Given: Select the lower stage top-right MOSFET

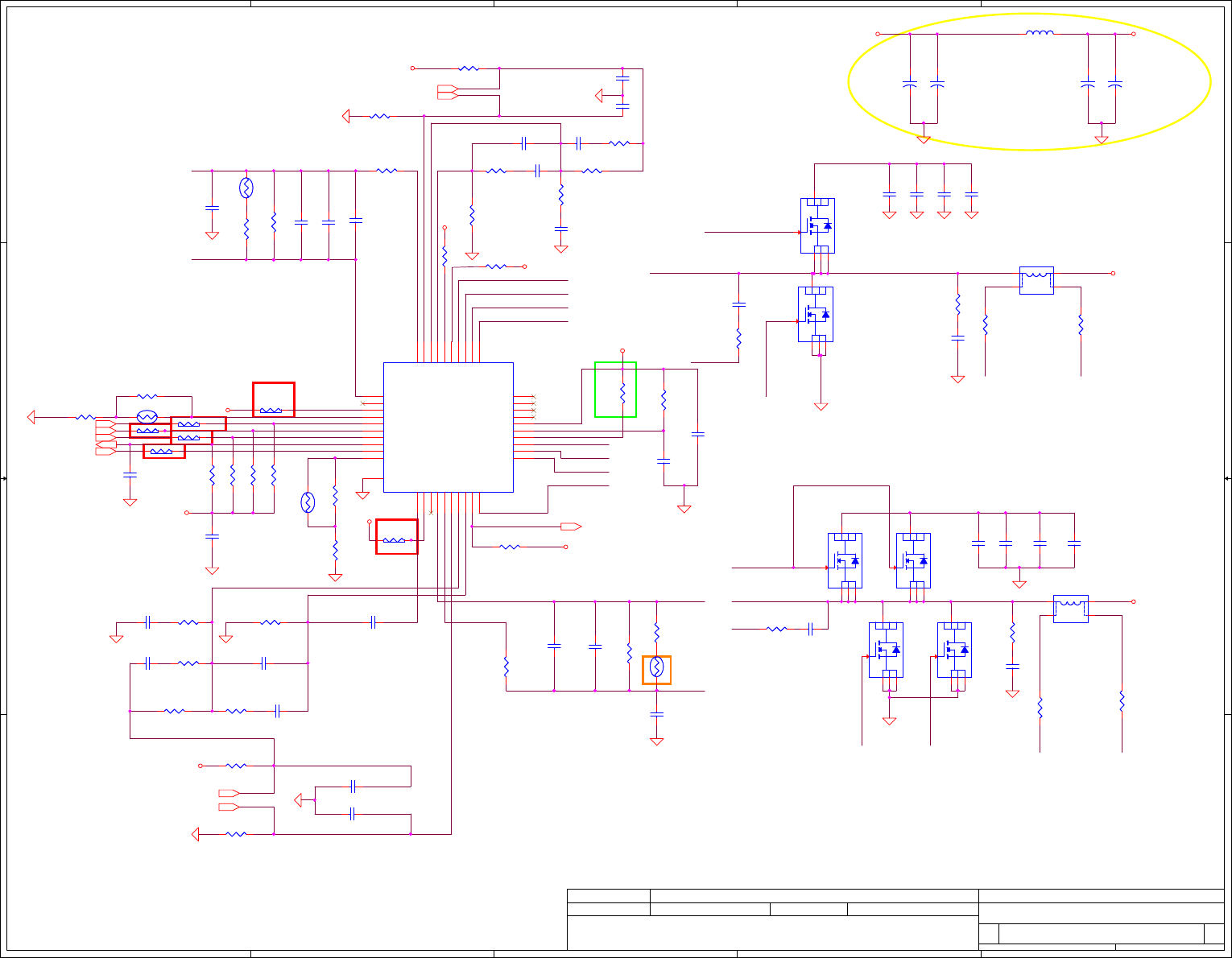Looking at the screenshot, I should click(x=913, y=560).
